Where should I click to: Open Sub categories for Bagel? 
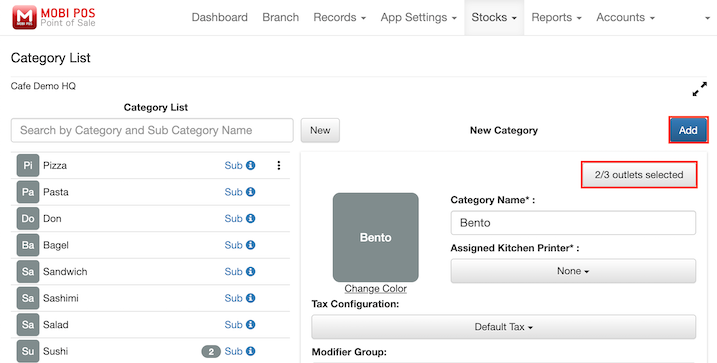tap(233, 245)
